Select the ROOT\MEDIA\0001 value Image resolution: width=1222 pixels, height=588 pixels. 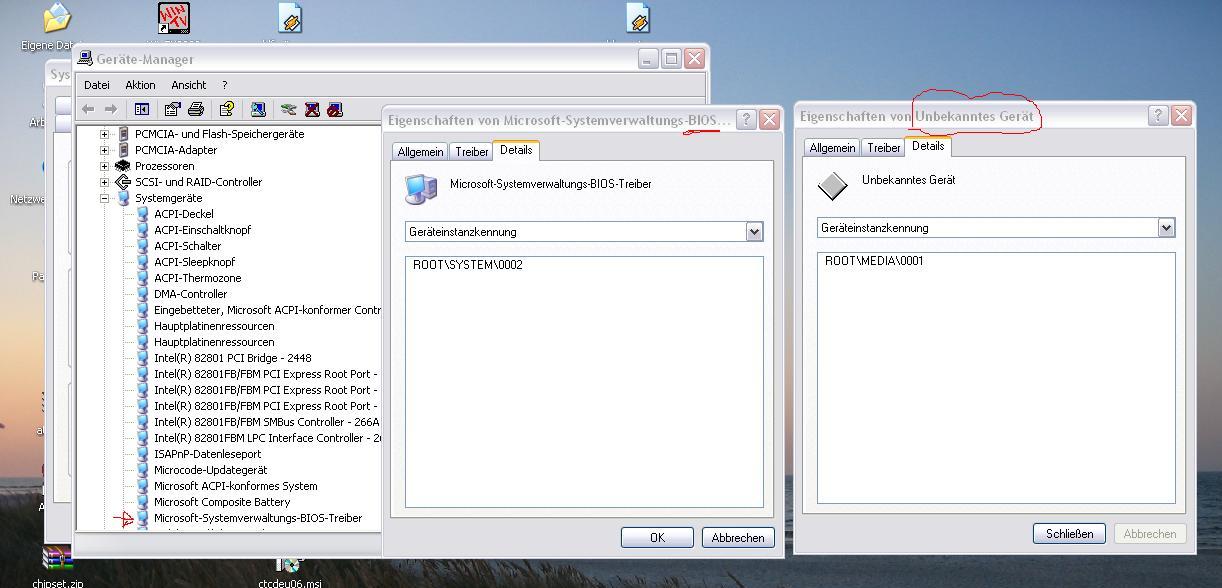tap(875, 261)
